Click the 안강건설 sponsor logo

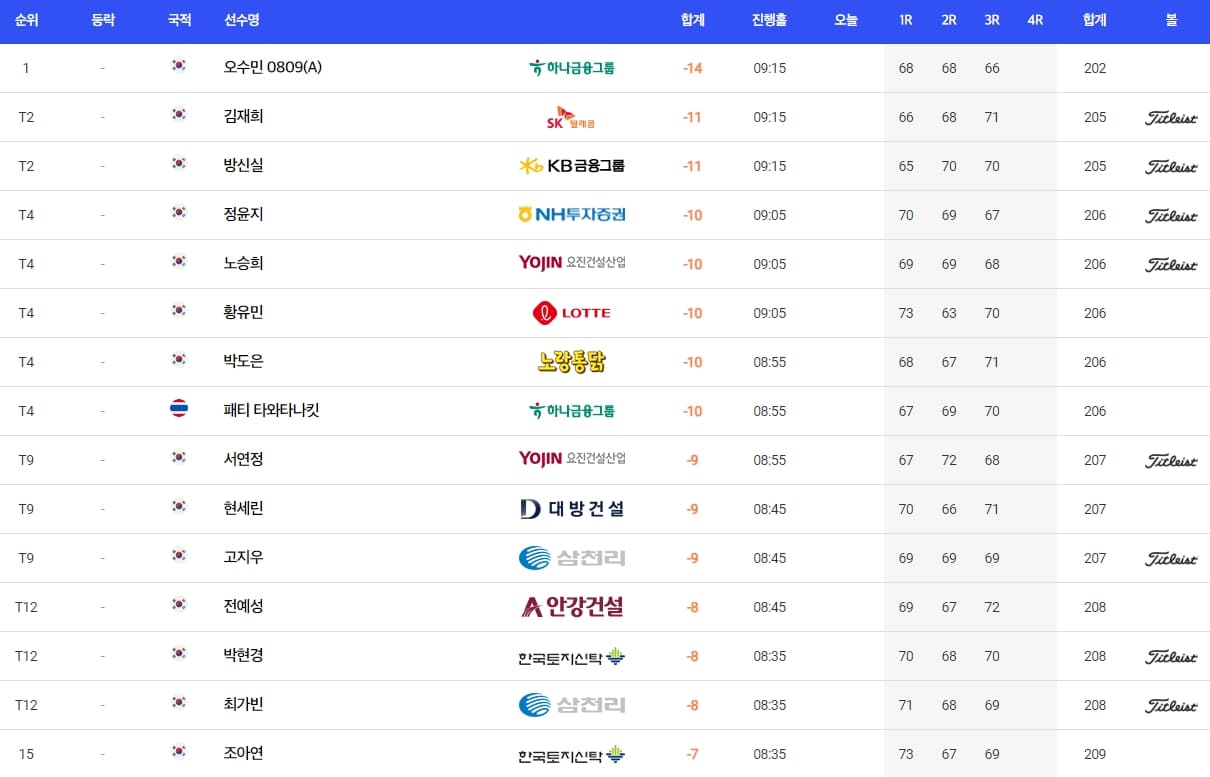point(571,606)
